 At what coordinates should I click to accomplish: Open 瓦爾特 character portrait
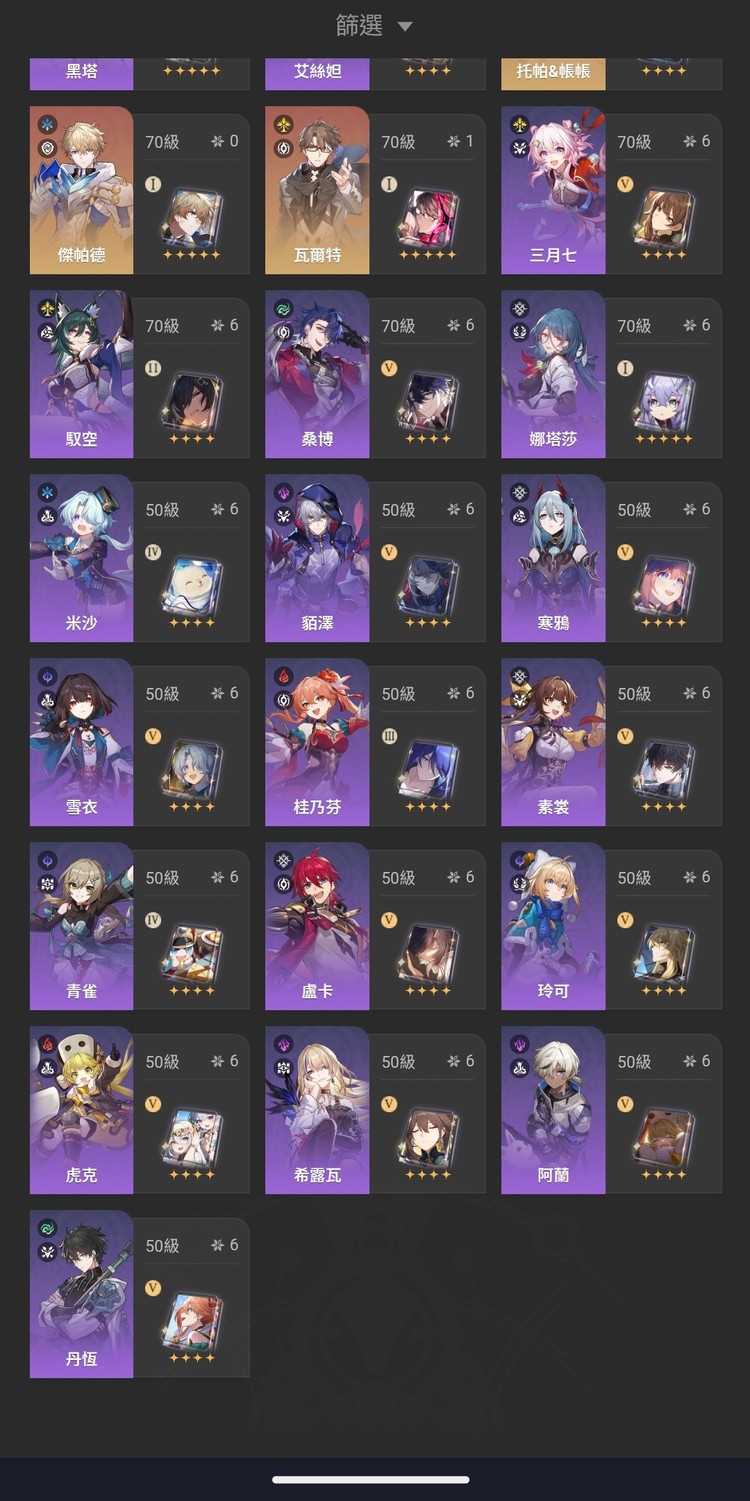(317, 190)
